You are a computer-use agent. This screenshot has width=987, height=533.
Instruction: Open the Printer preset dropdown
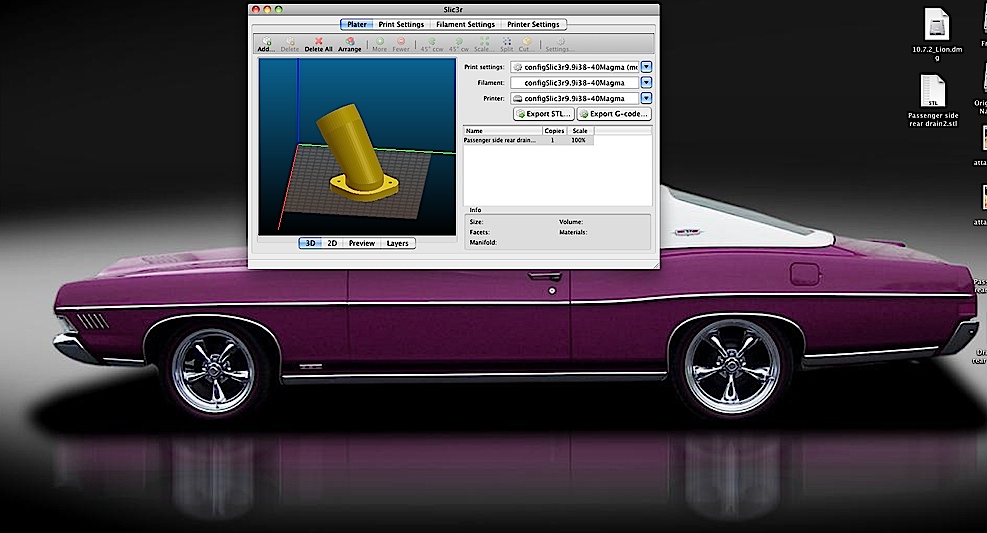646,98
